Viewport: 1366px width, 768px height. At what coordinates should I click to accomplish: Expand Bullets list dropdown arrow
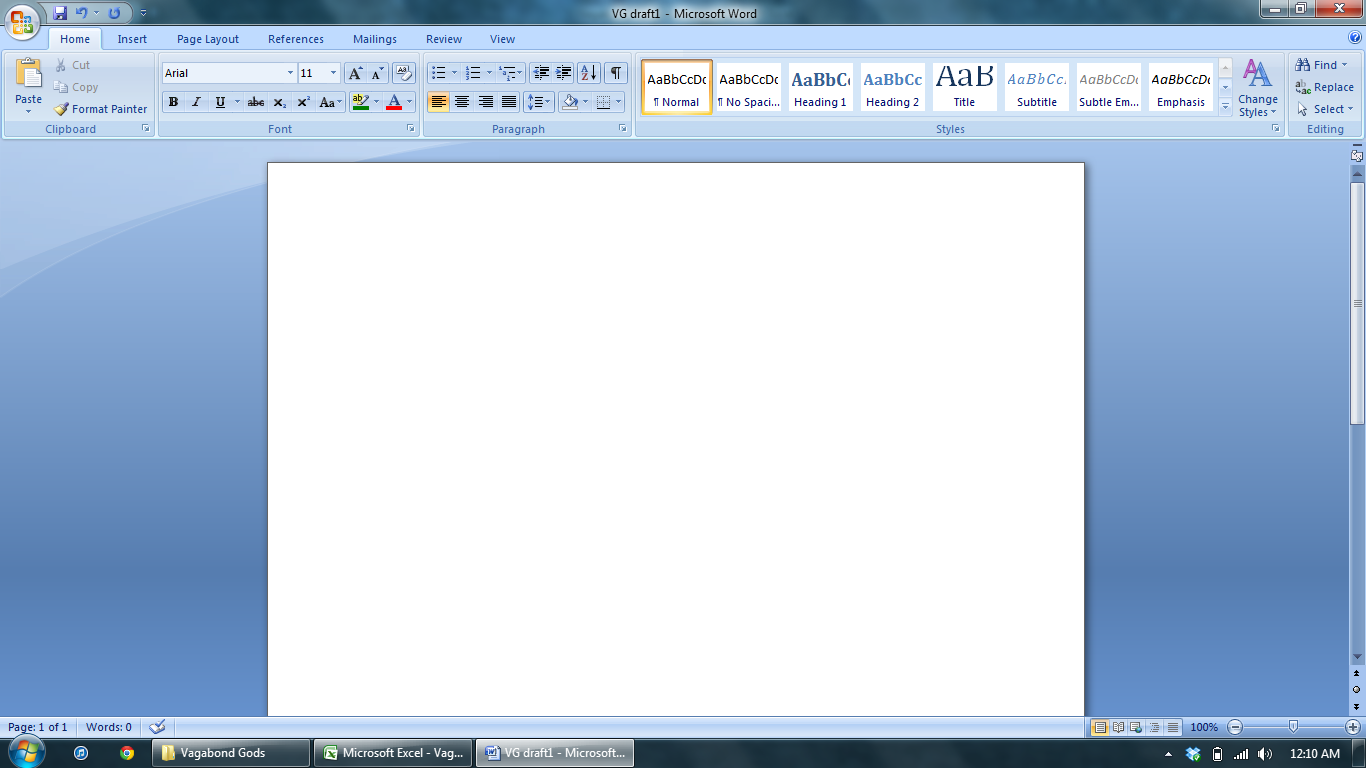click(454, 73)
